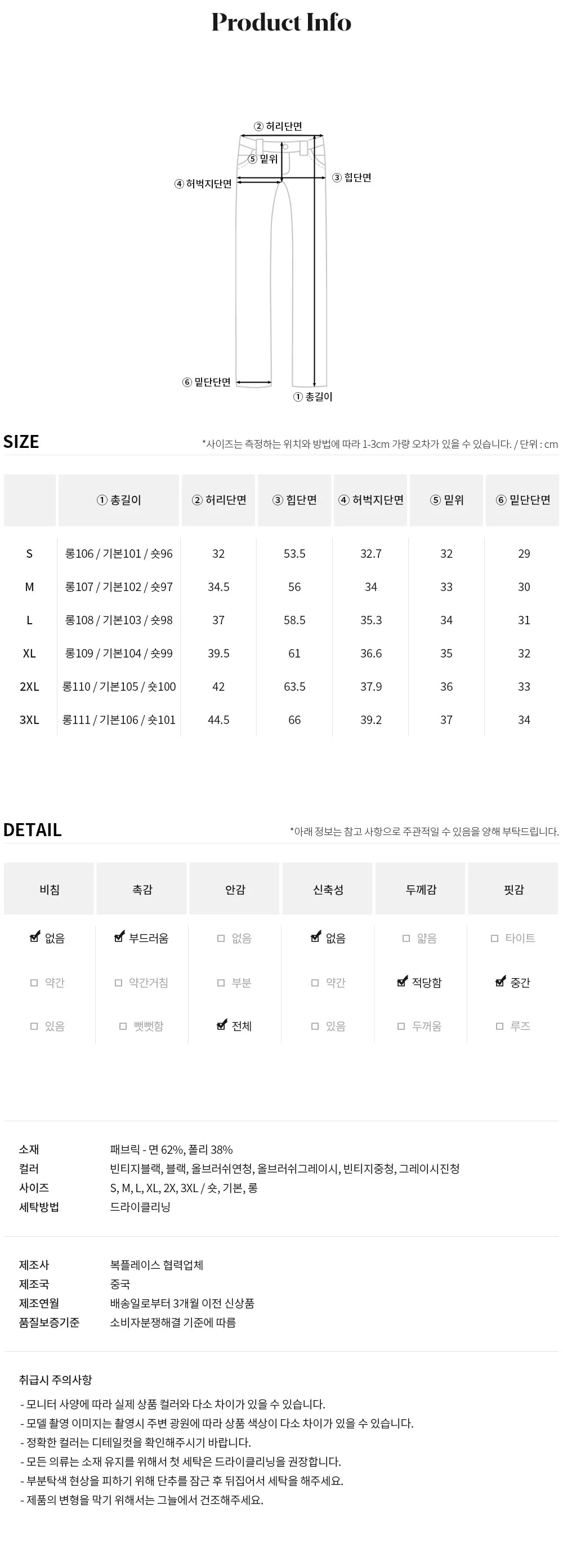Click the ④ 허벅지단면 label beside the diagram
563x1568 pixels.
[203, 184]
